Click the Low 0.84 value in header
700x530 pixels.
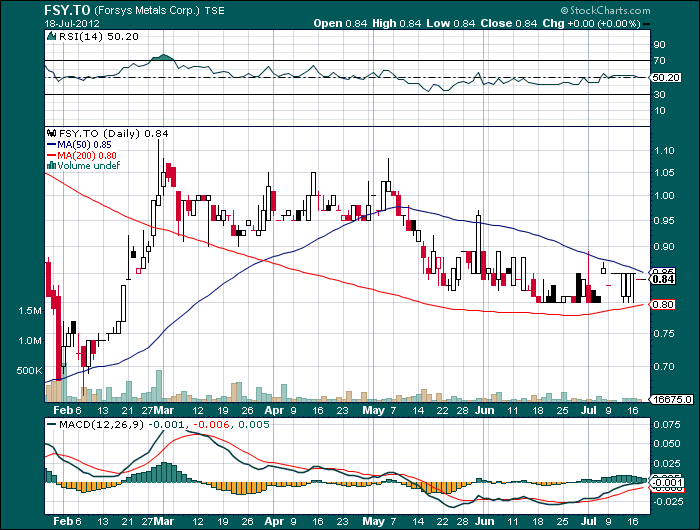point(450,23)
